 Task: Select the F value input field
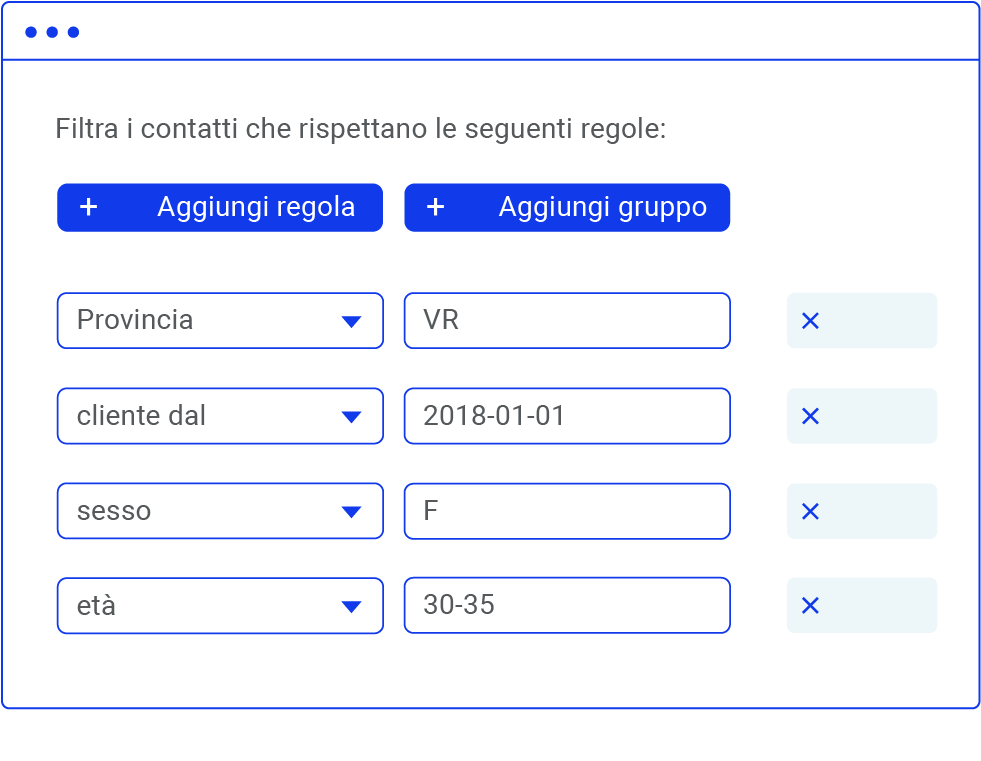point(566,510)
